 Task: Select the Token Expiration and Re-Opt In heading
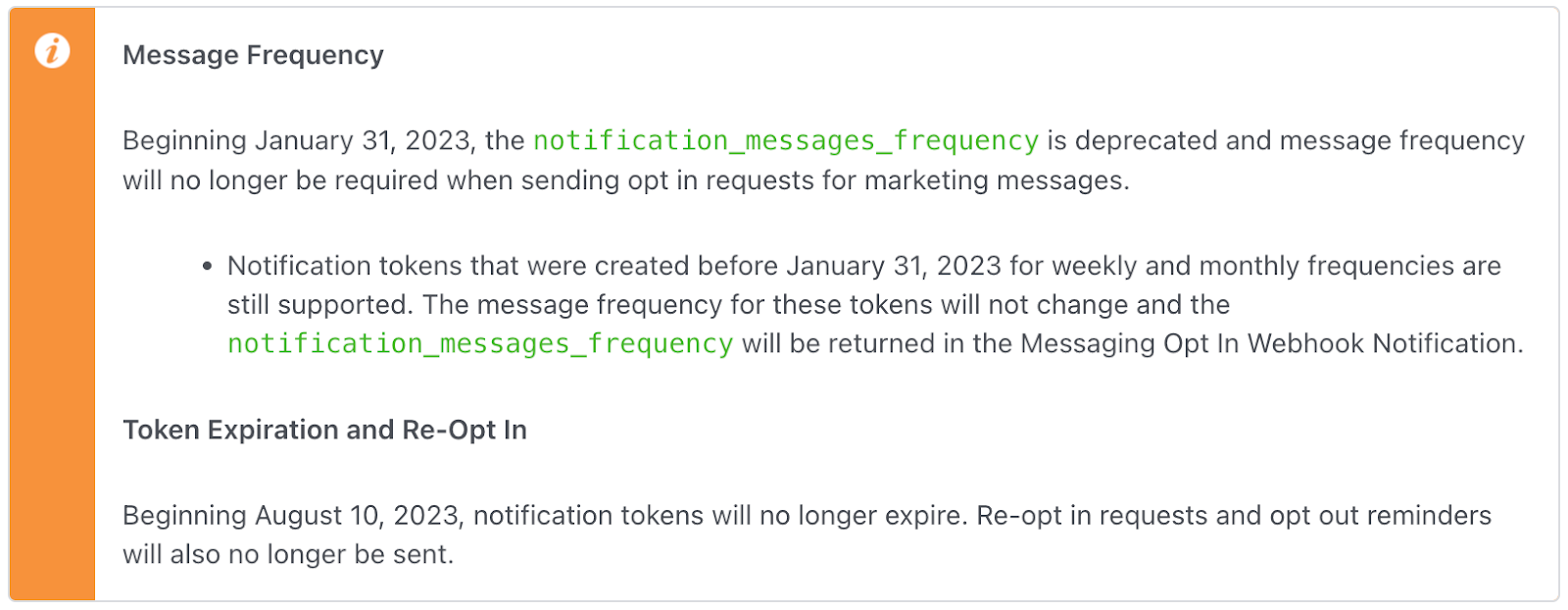pos(324,431)
